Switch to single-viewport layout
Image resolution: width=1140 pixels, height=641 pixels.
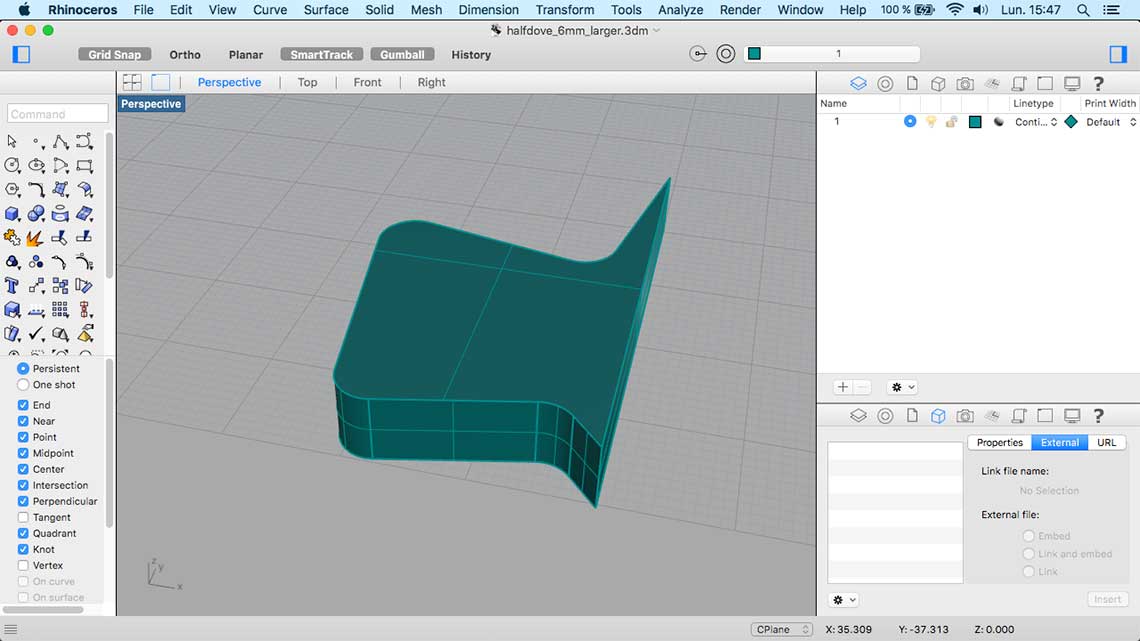pyautogui.click(x=161, y=82)
